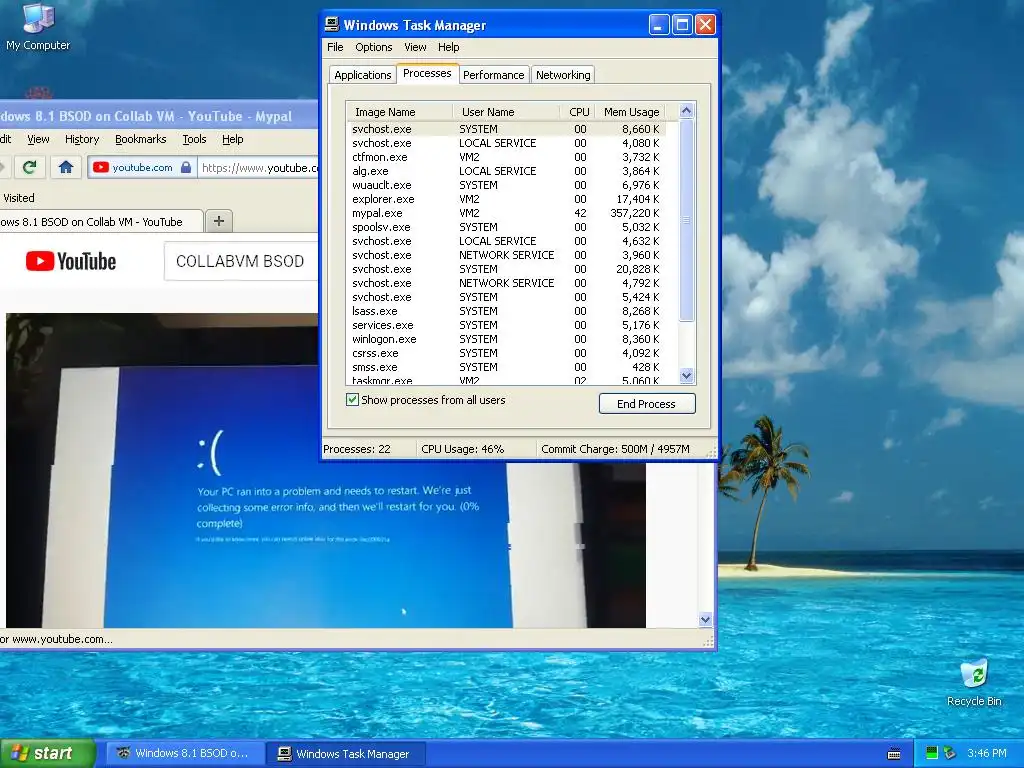
Task: Reload page in Mypal browser
Action: tap(29, 167)
